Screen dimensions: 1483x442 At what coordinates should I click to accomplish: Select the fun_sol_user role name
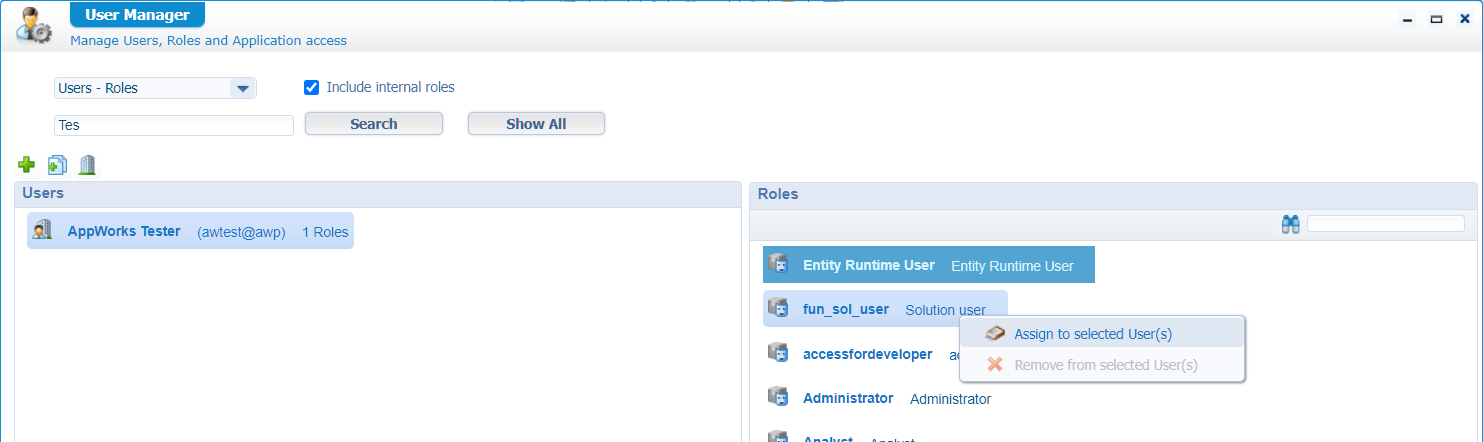(x=845, y=309)
